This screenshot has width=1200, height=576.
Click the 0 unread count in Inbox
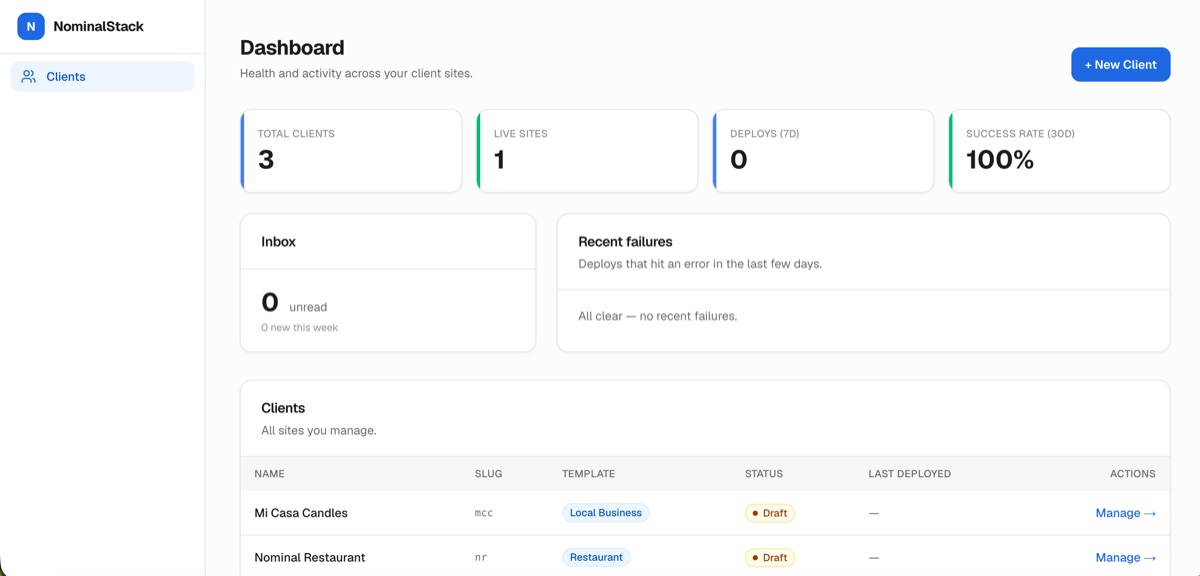point(270,302)
